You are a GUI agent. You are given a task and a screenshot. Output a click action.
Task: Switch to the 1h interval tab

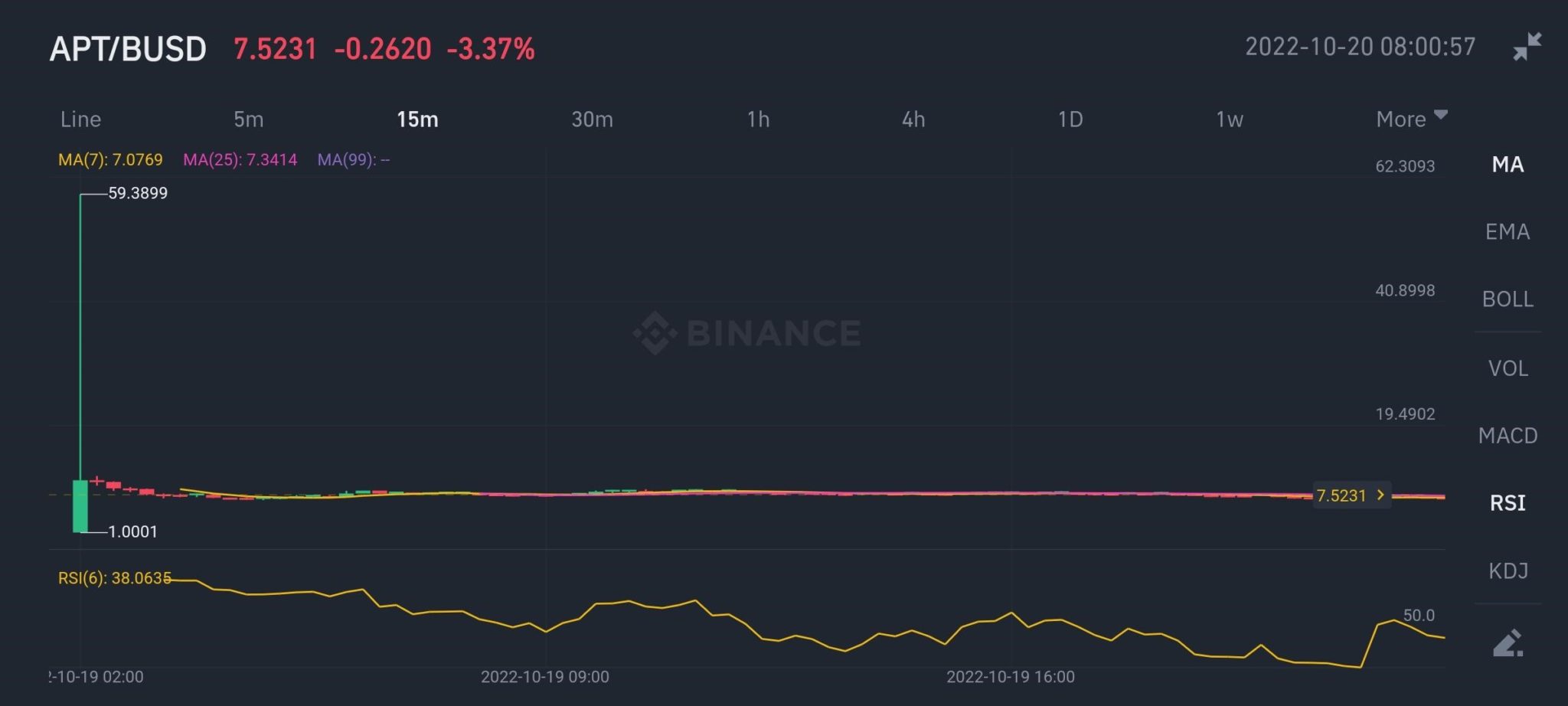point(758,119)
